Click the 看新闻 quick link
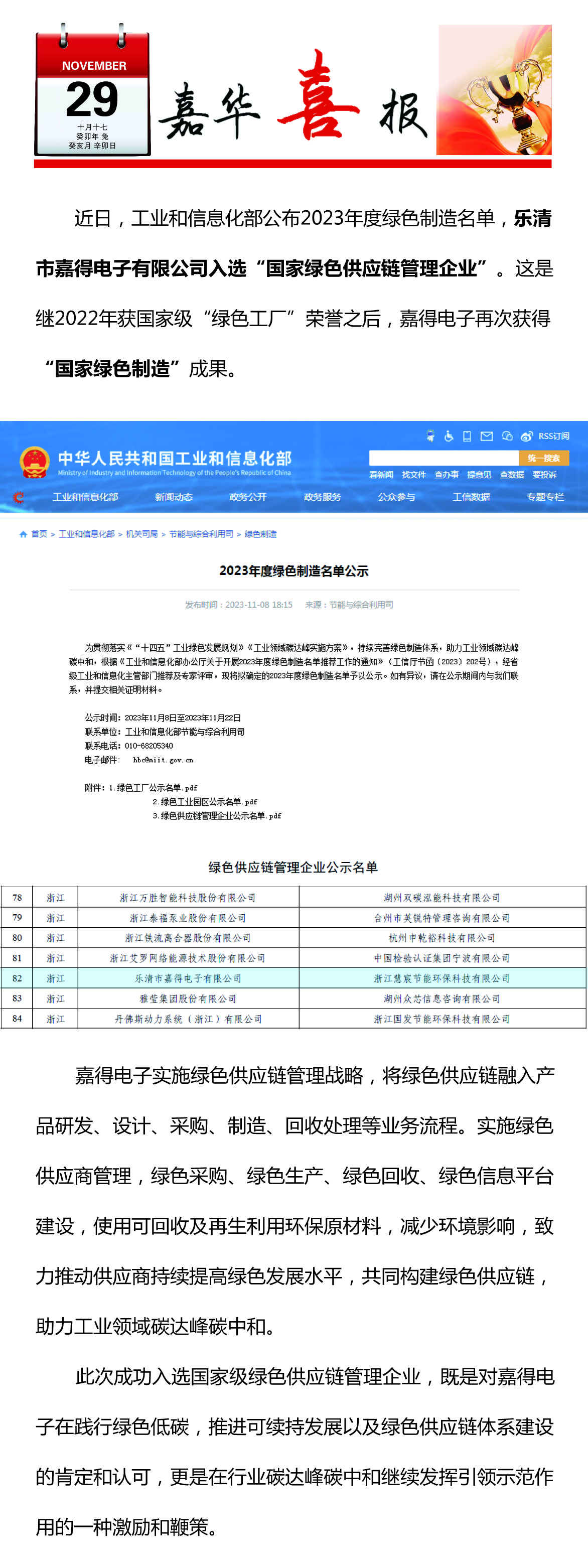The width and height of the screenshot is (588, 1568). click(x=381, y=475)
